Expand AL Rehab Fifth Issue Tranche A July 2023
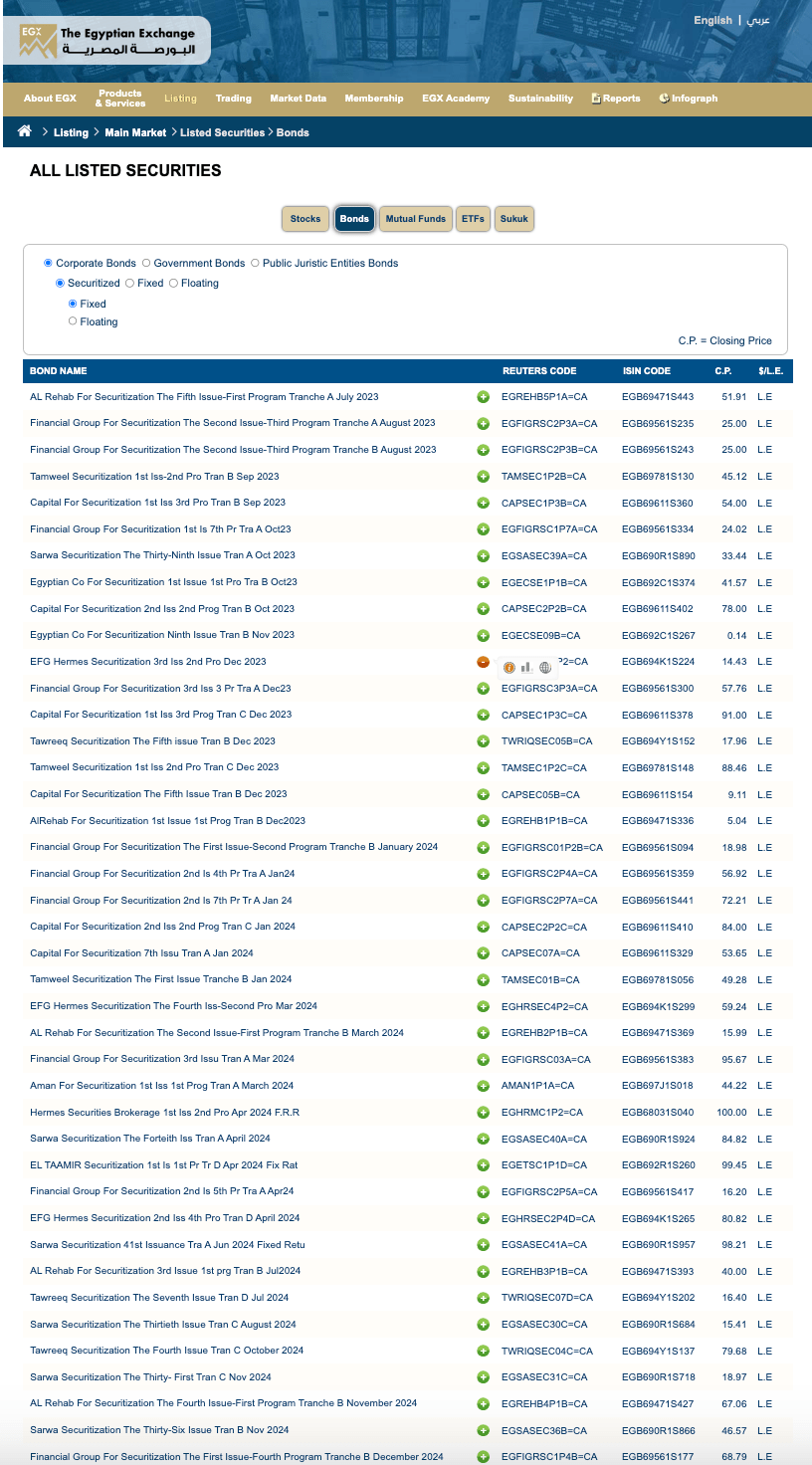This screenshot has height=1465, width=812. click(x=483, y=397)
